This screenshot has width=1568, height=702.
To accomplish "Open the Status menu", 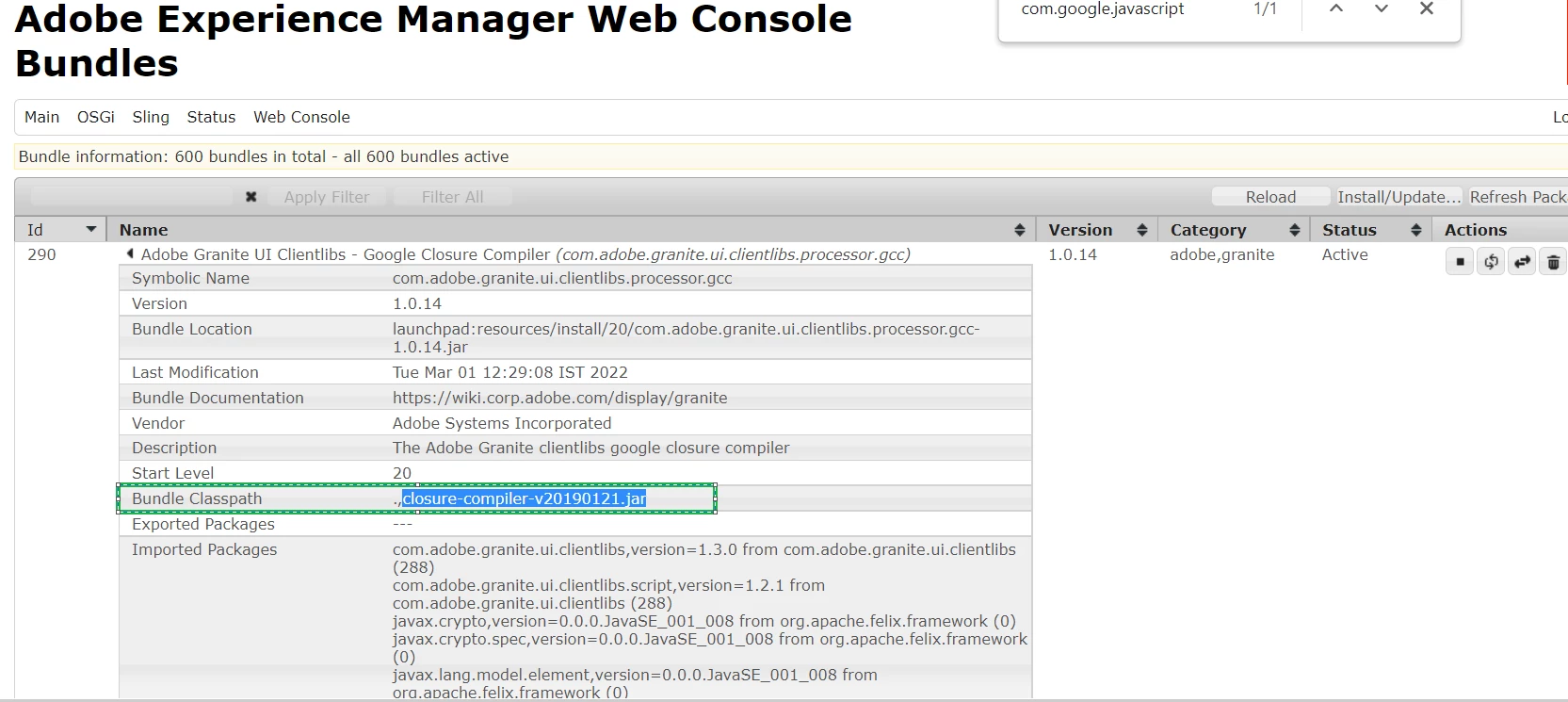I will [x=211, y=117].
